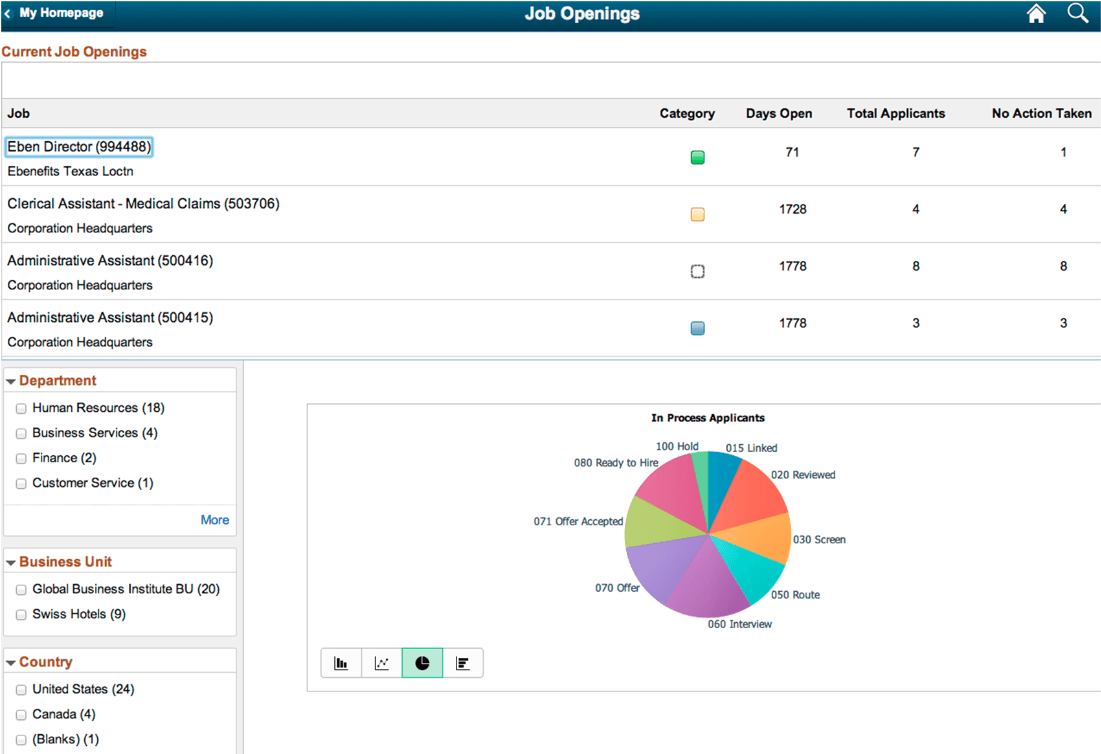Click the Home icon in the header

pyautogui.click(x=1036, y=13)
